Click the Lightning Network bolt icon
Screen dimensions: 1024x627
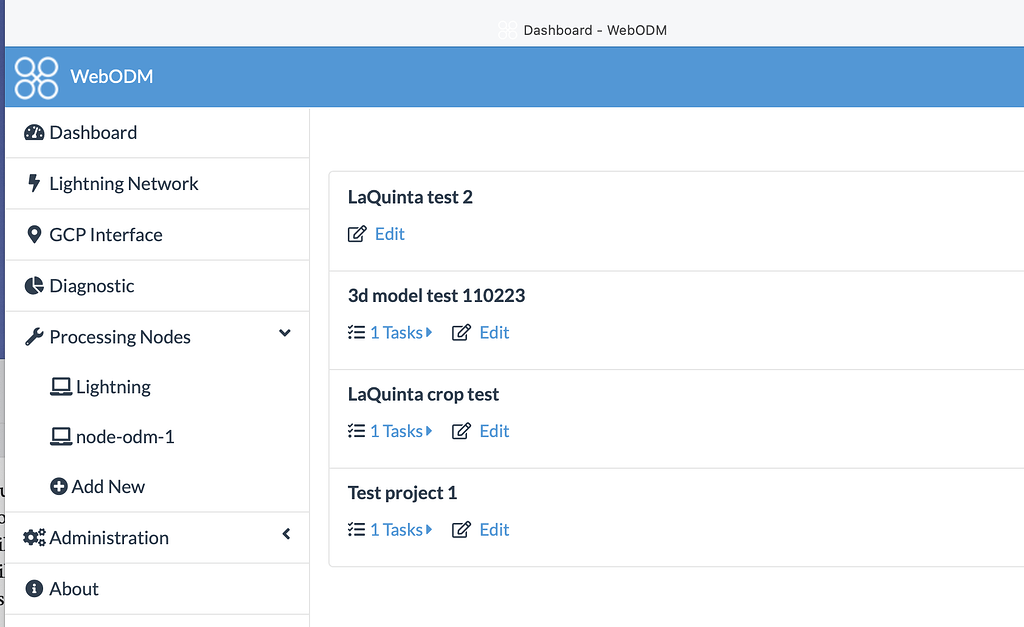coord(34,184)
